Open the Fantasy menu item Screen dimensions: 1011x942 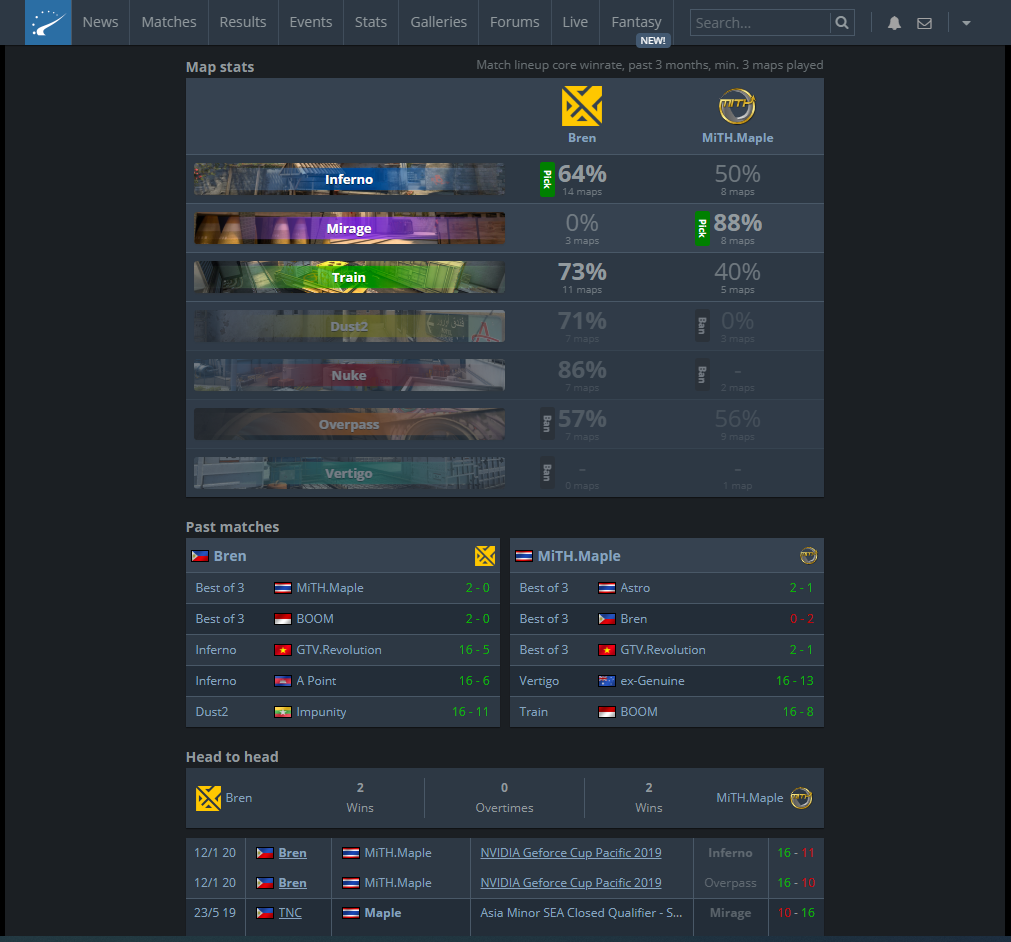[x=636, y=23]
